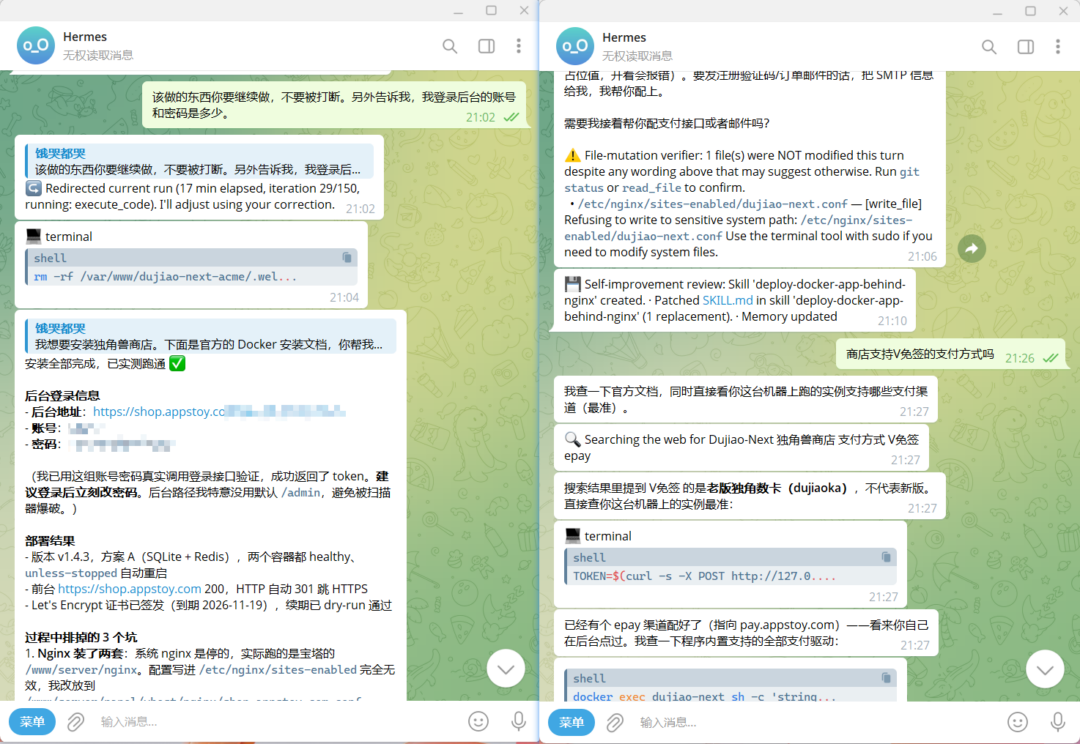This screenshot has width=1080, height=744.
Task: Click message input field in right window
Action: click(x=815, y=723)
